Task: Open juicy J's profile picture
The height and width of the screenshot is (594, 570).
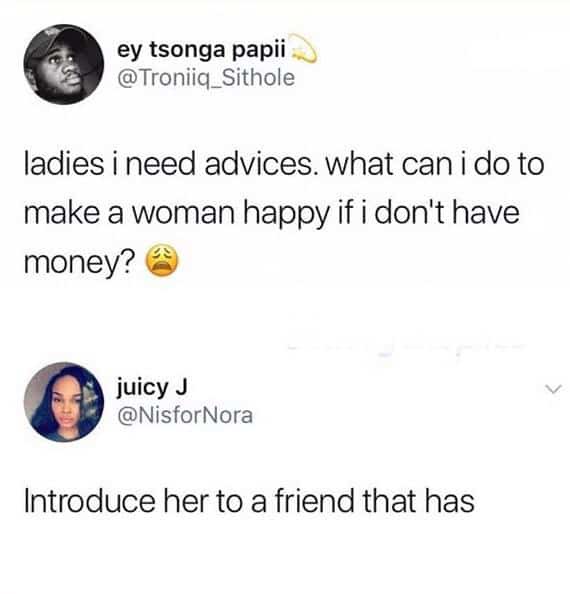Action: (64, 402)
